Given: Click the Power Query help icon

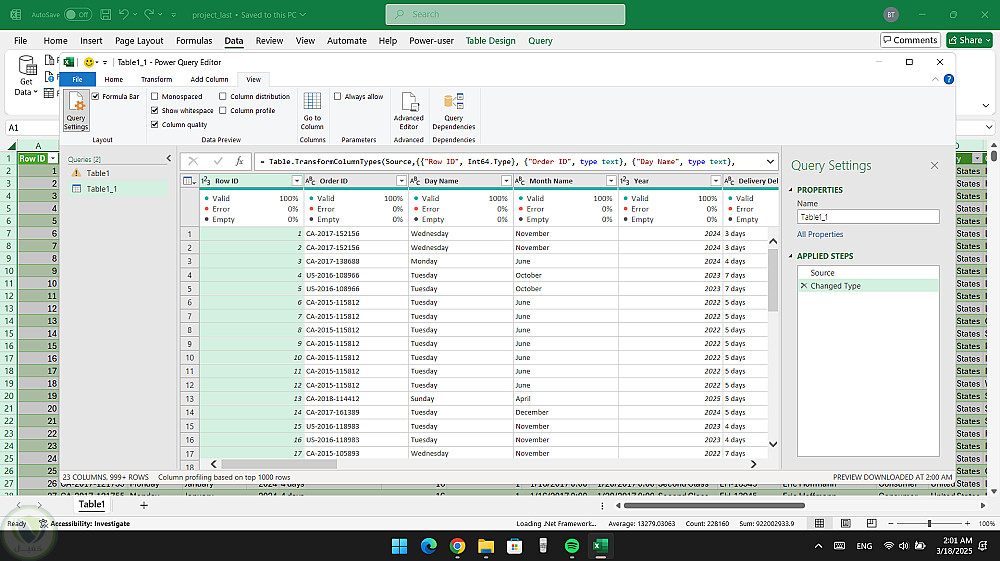Looking at the screenshot, I should point(948,79).
